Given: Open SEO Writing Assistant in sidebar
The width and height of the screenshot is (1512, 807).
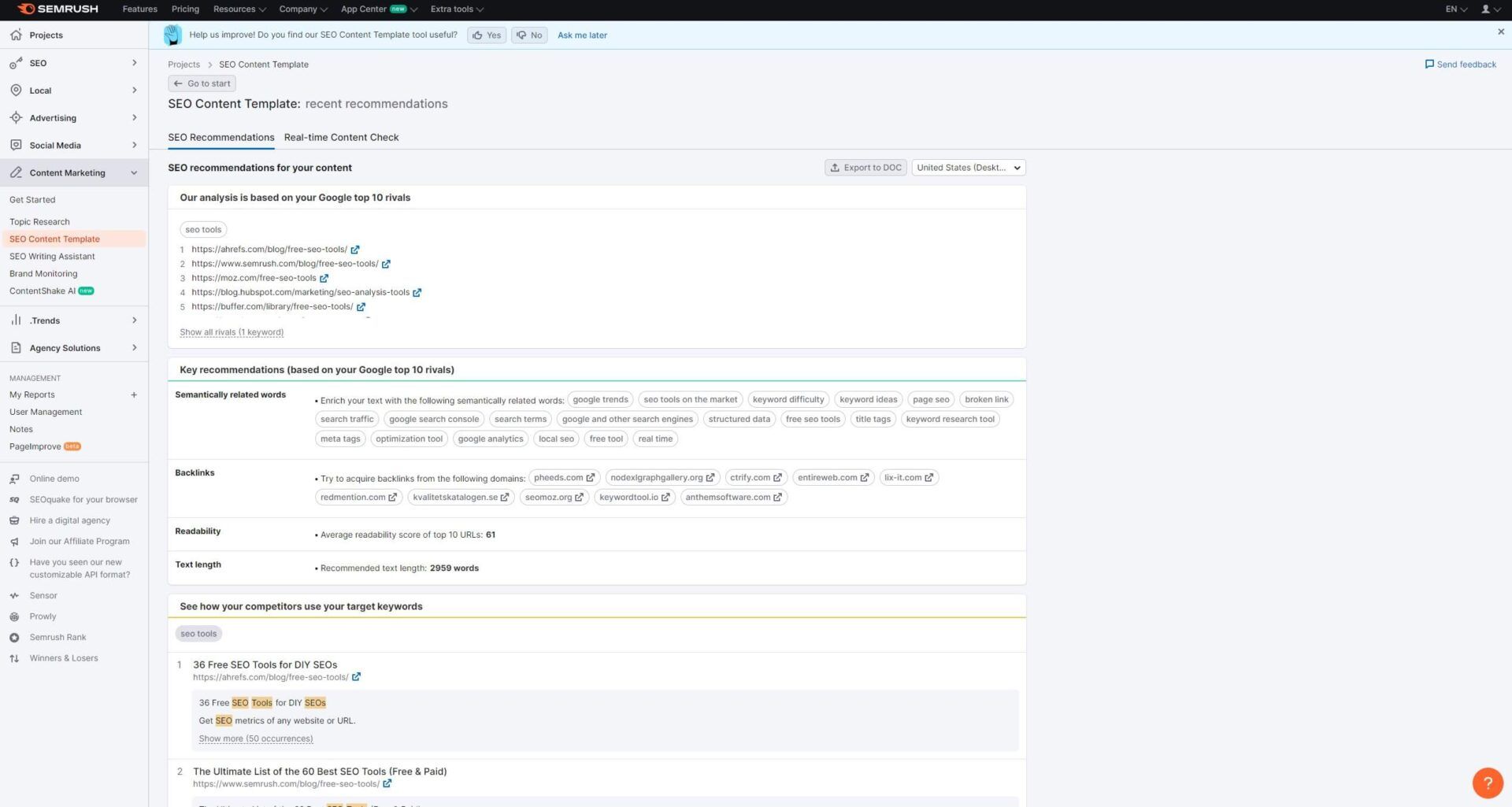Looking at the screenshot, I should (x=52, y=257).
